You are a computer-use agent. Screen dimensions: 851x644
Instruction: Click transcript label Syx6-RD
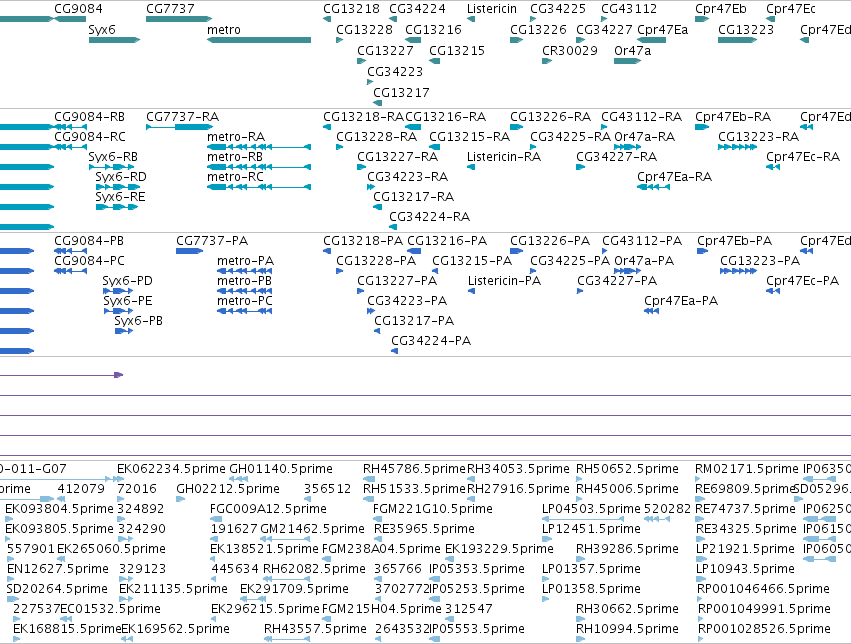click(120, 177)
